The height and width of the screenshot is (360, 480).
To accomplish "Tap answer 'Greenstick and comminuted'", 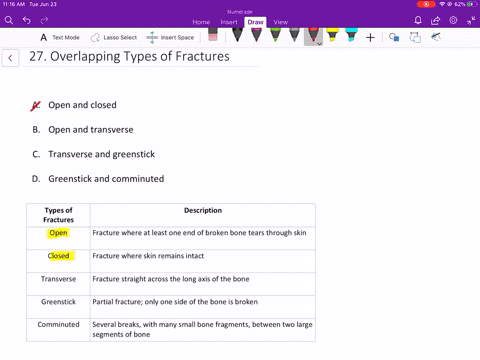I will (x=106, y=179).
